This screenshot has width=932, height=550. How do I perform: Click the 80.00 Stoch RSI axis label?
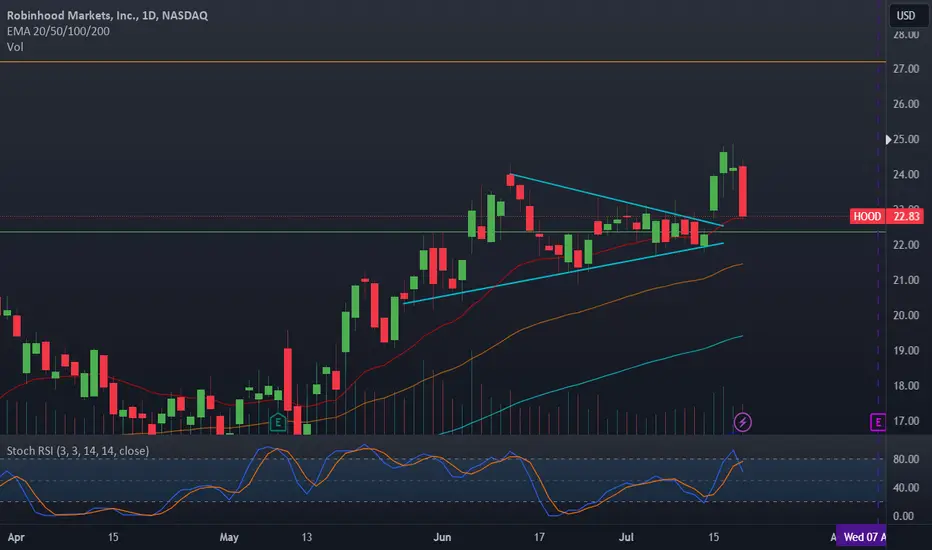(906, 459)
